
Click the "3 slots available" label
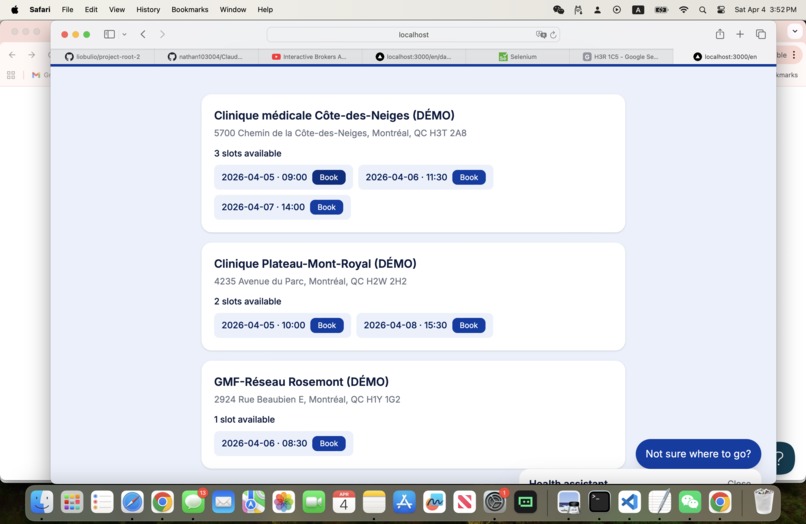pyautogui.click(x=248, y=153)
